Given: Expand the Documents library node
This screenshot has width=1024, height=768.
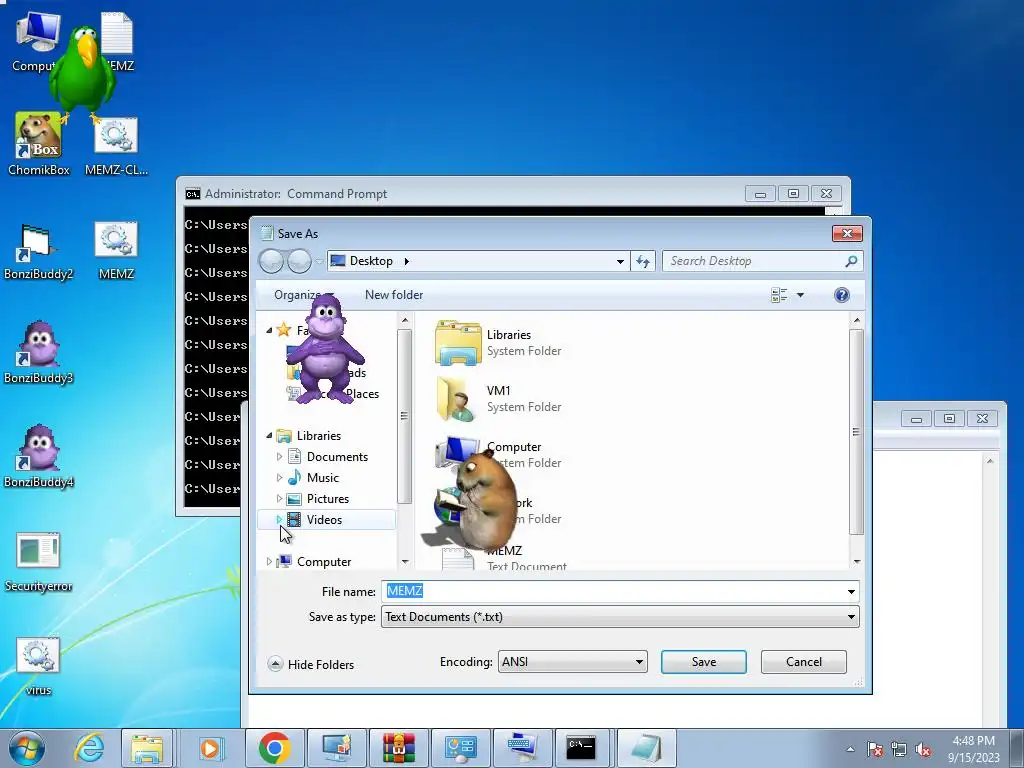Looking at the screenshot, I should (x=280, y=456).
